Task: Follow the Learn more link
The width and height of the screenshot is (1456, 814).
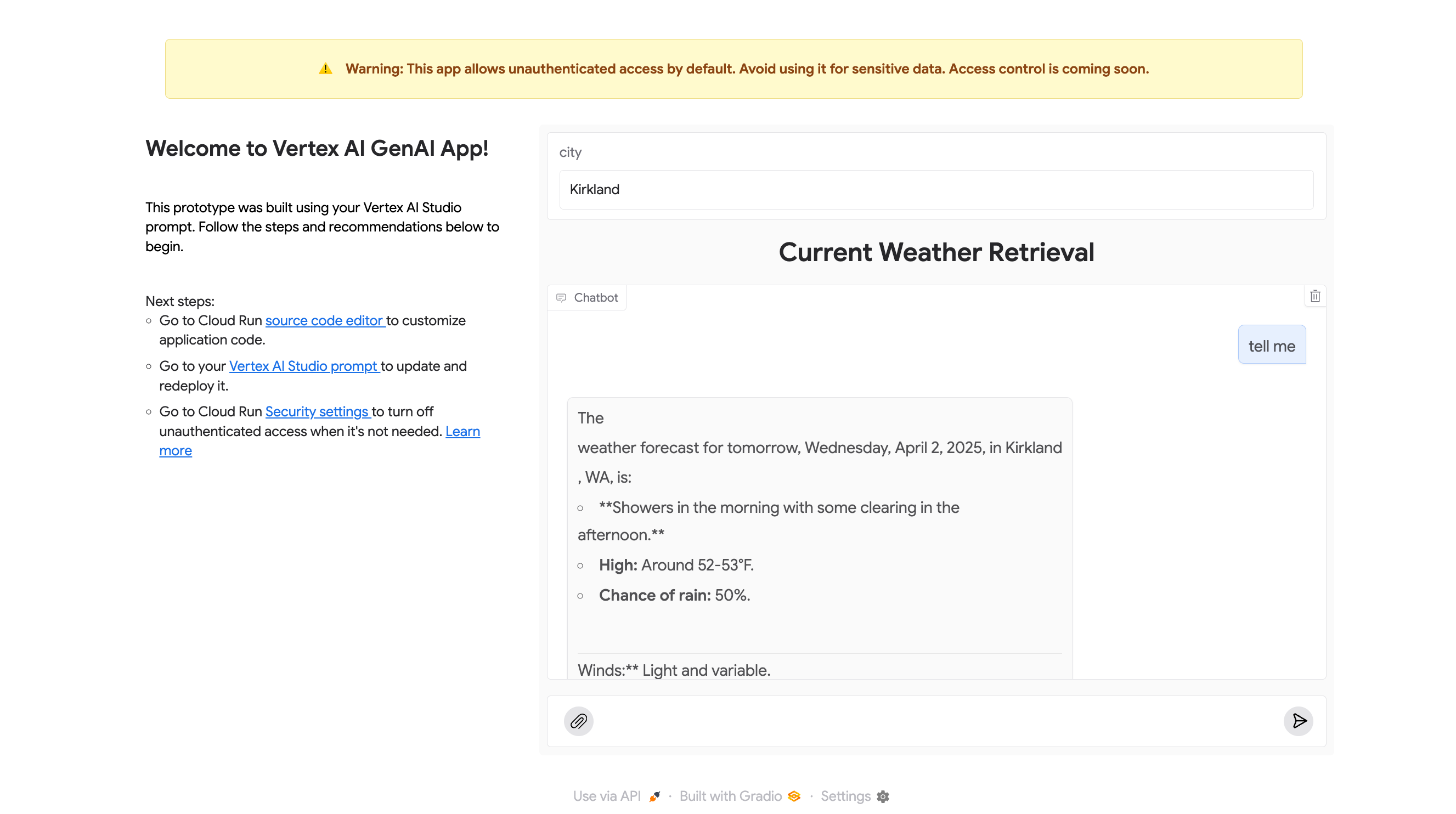Action: tap(462, 431)
